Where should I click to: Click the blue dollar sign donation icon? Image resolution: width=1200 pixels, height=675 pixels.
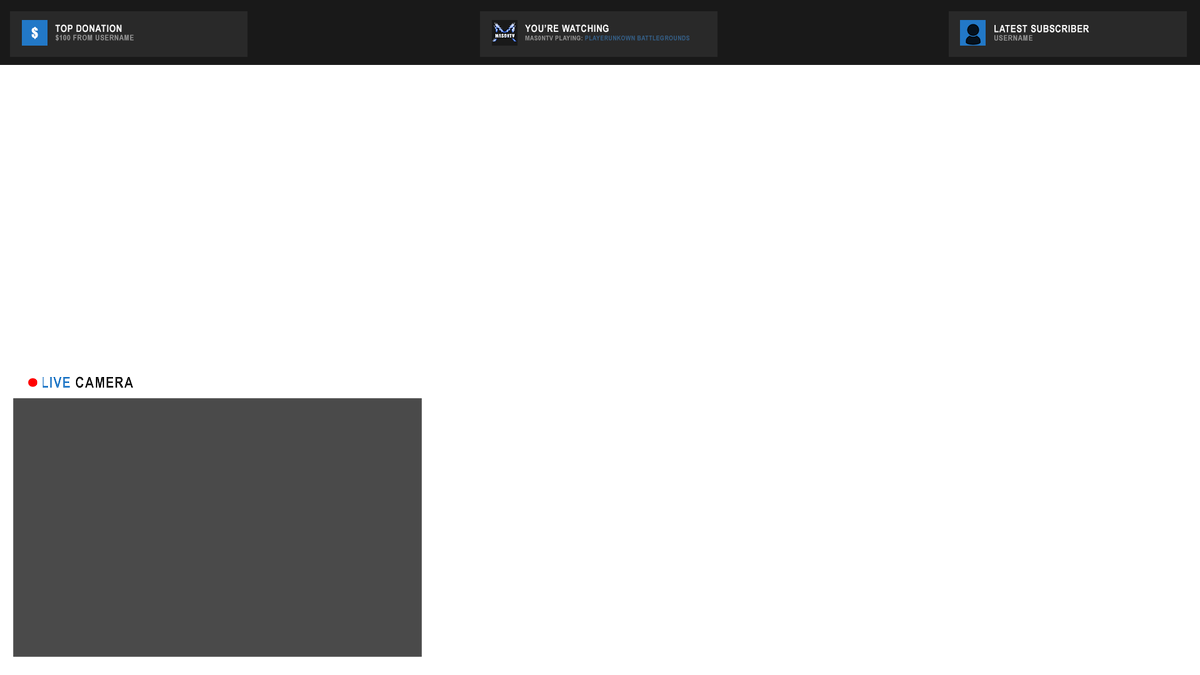(35, 33)
